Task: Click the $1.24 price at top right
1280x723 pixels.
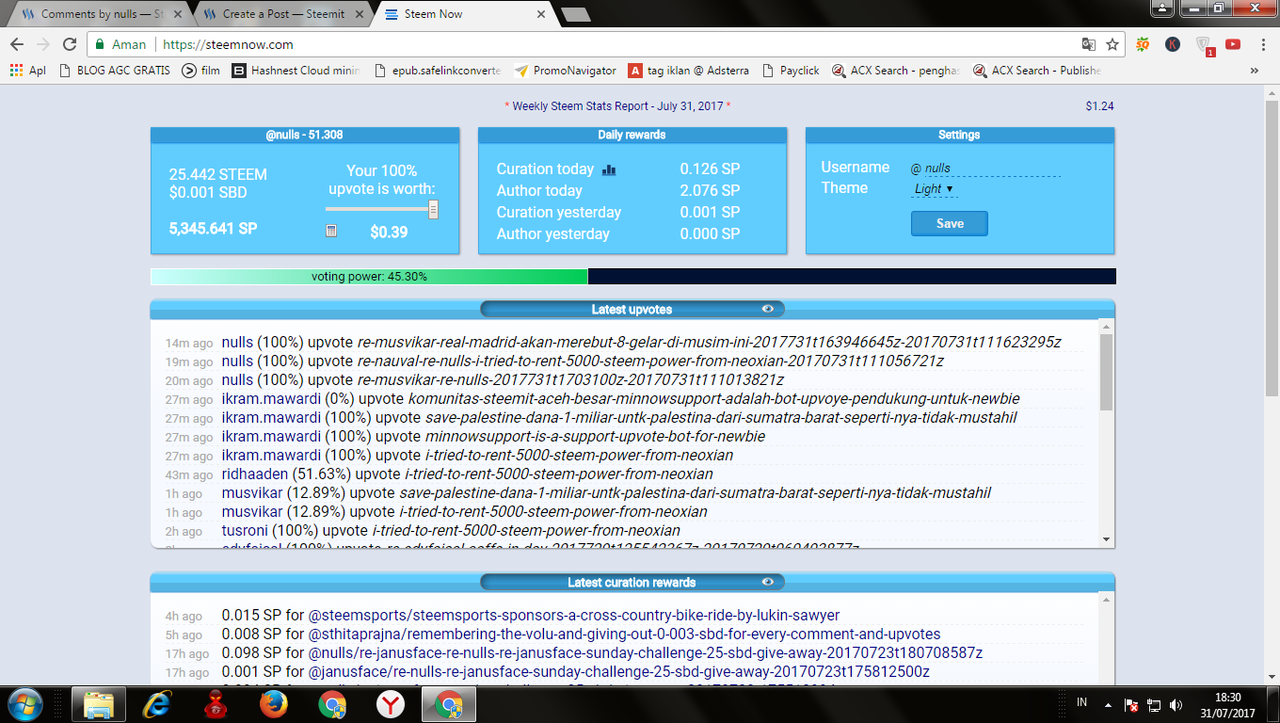Action: [x=1099, y=106]
